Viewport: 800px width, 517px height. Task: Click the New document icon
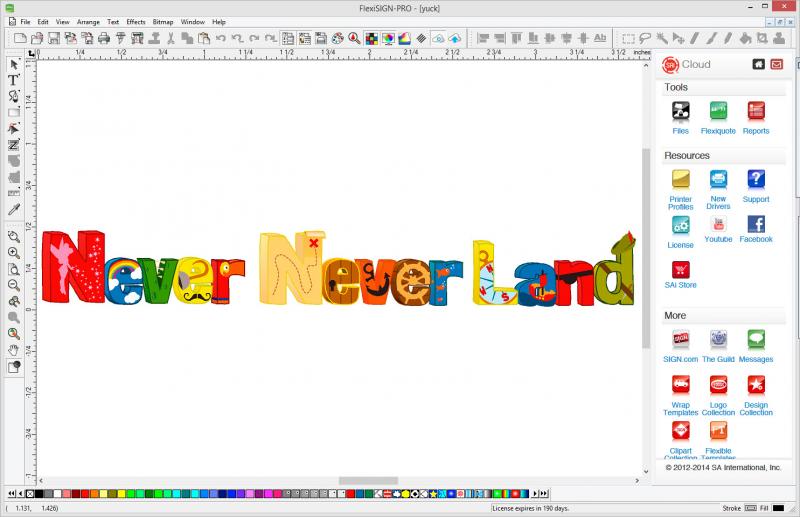tap(20, 38)
